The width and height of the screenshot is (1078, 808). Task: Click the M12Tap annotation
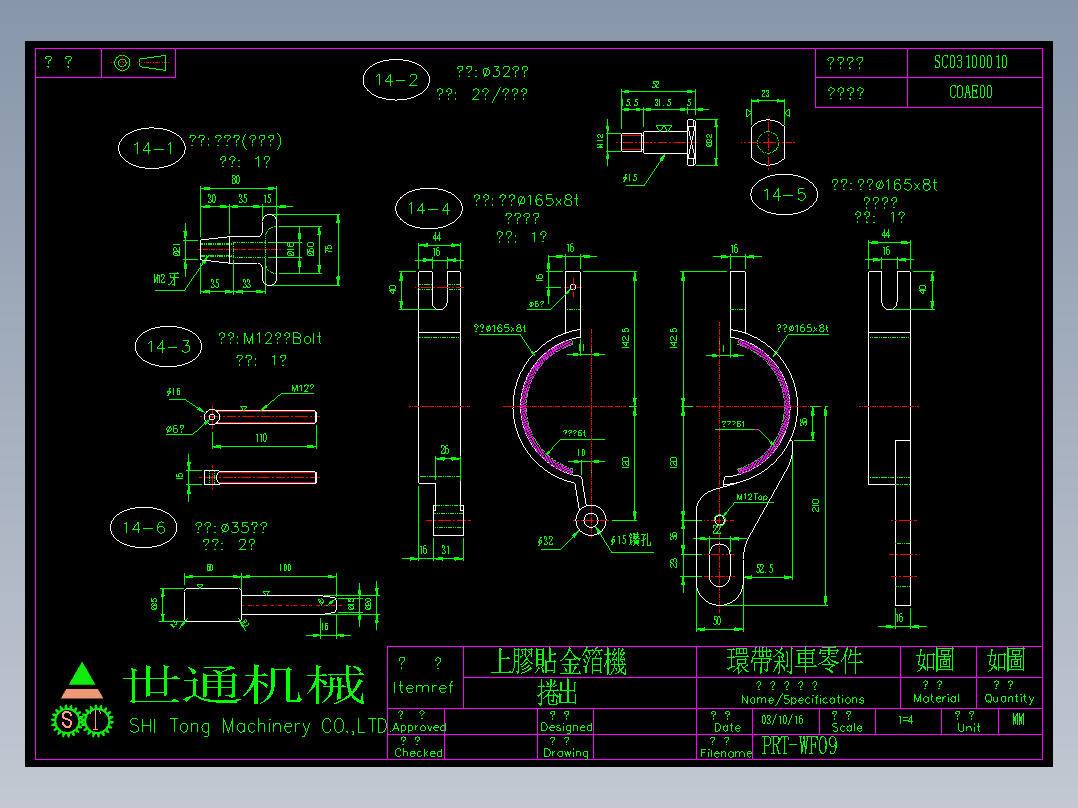click(751, 496)
